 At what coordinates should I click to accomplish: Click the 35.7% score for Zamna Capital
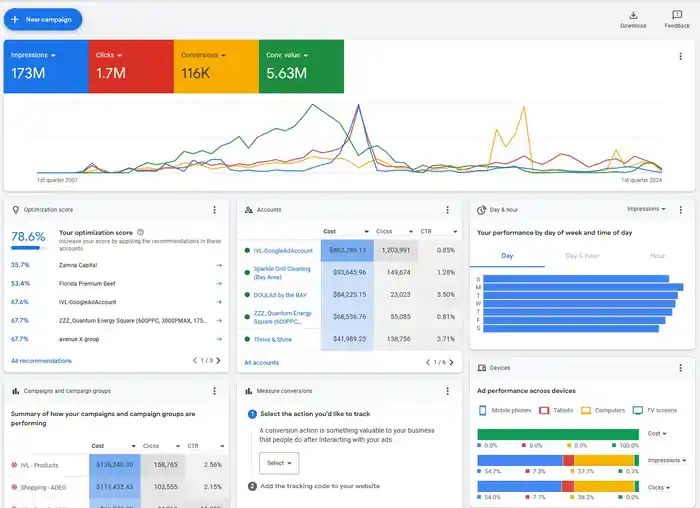tap(20, 265)
